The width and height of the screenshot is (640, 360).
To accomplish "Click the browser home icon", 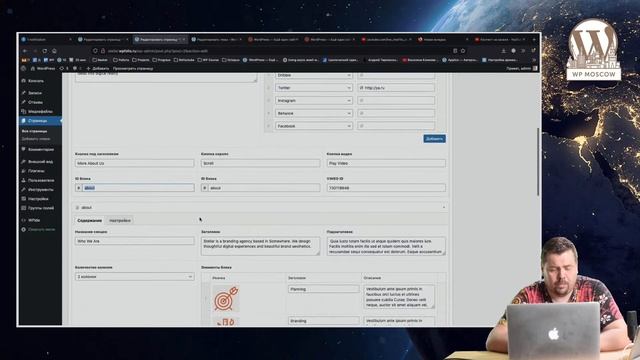I will point(54,51).
